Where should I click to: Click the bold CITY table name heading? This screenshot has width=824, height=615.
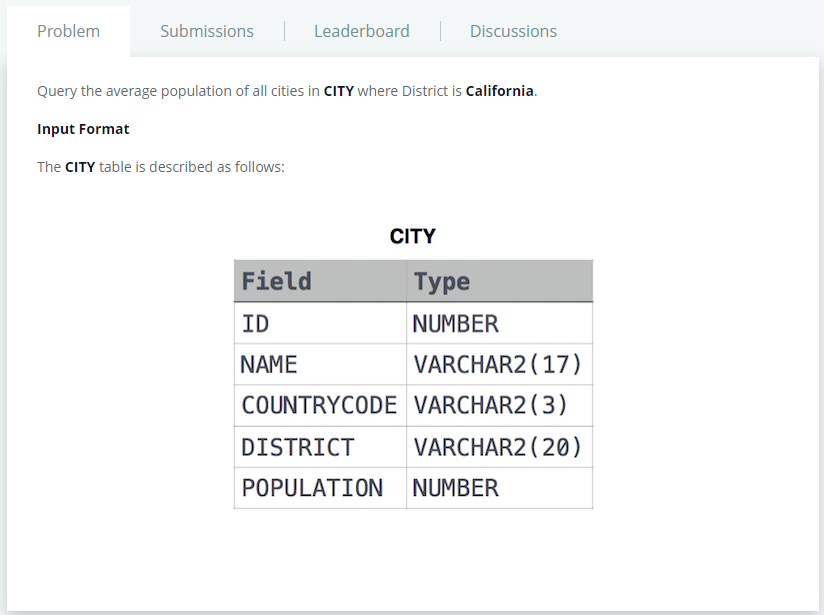pos(412,237)
